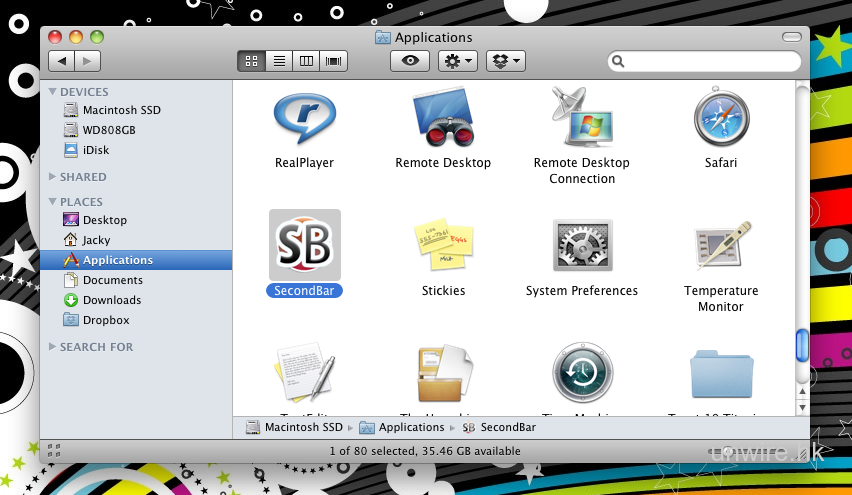852x495 pixels.
Task: Click the back navigation arrow button
Action: click(x=62, y=61)
